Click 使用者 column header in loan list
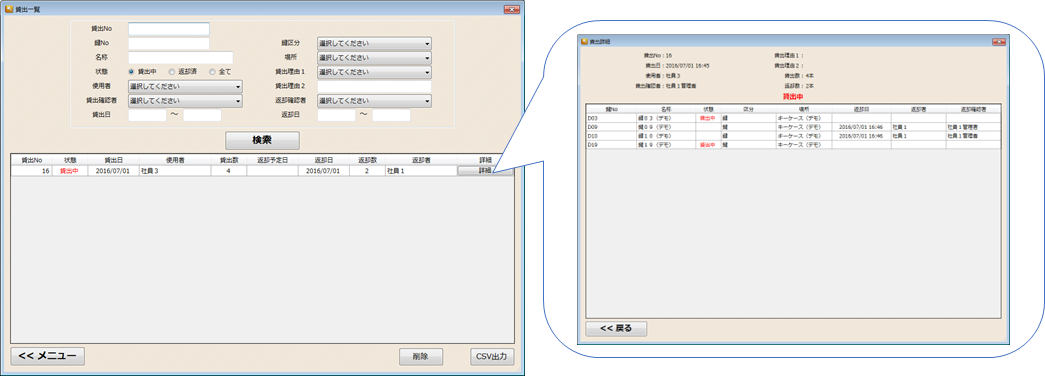Image resolution: width=1045 pixels, height=376 pixels. click(x=175, y=161)
